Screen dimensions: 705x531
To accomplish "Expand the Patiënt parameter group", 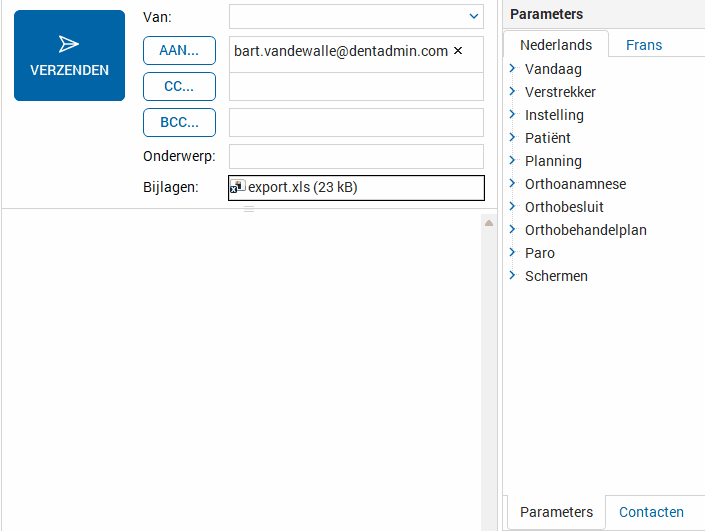I will tap(512, 137).
